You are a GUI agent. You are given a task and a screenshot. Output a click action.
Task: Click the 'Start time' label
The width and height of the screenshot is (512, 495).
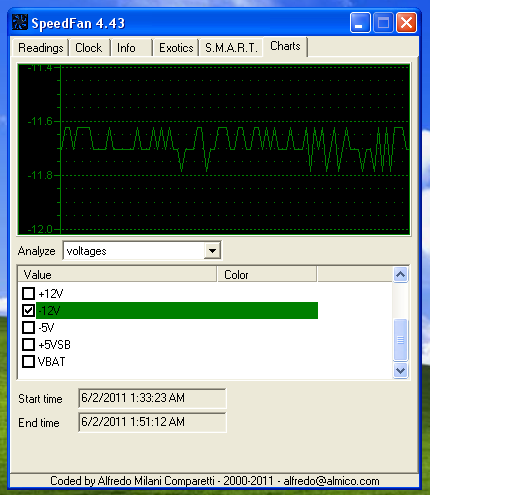pos(40,399)
